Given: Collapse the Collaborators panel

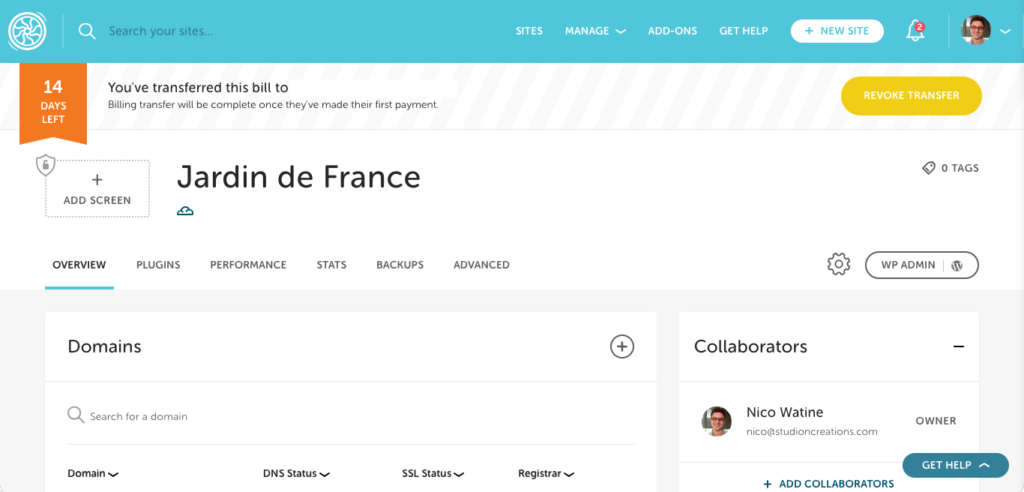Looking at the screenshot, I should 958,346.
